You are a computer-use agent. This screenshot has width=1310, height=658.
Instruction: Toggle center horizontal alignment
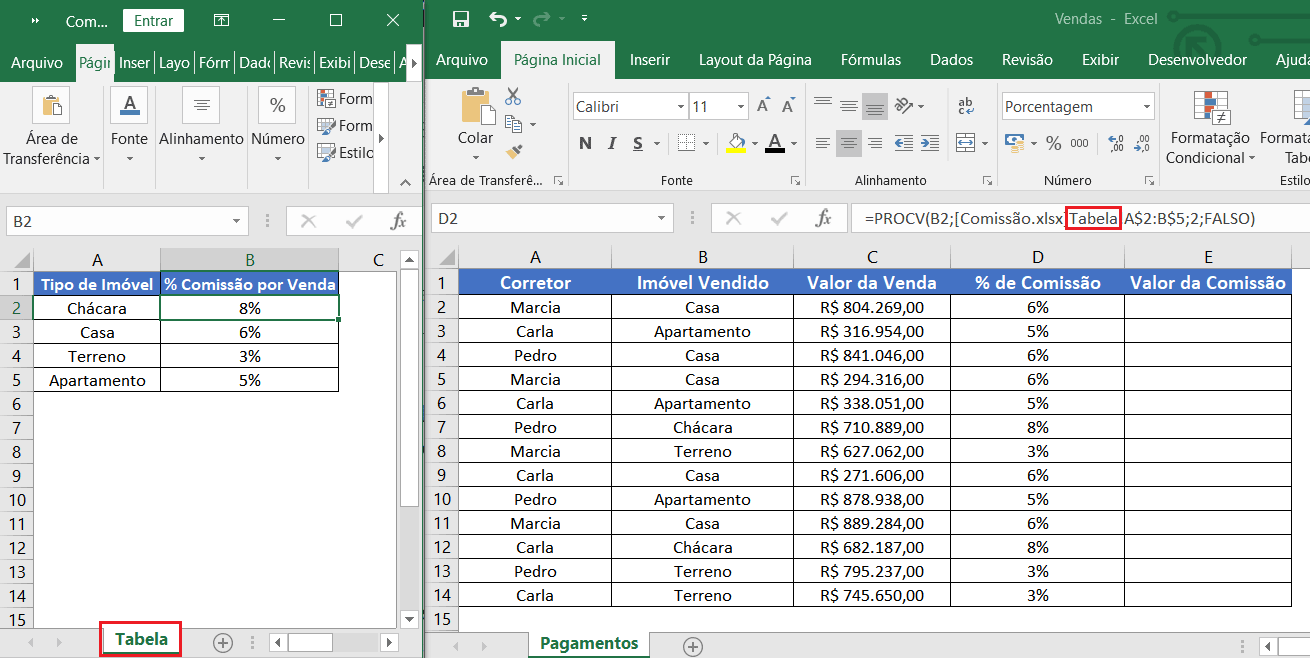(x=849, y=143)
